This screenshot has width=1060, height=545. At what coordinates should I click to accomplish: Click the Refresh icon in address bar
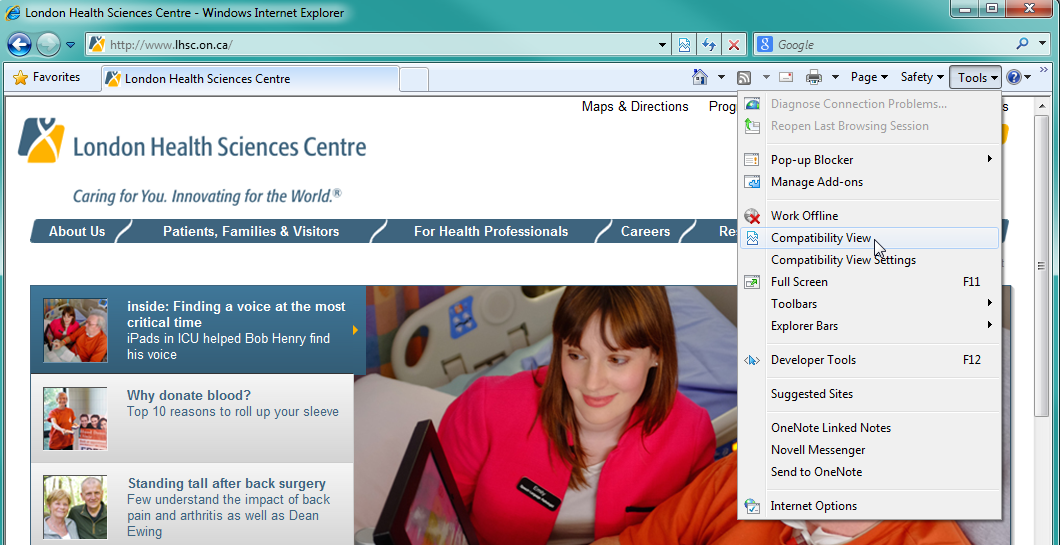click(x=708, y=45)
